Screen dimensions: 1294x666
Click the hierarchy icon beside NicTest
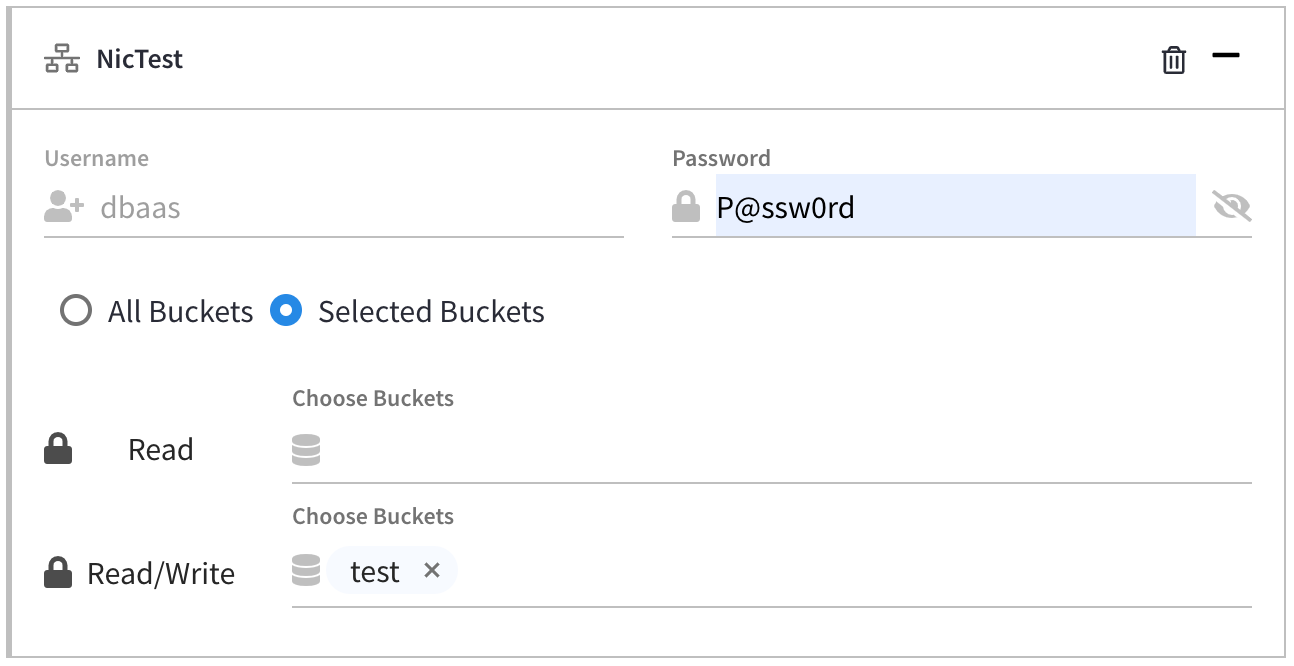pyautogui.click(x=62, y=59)
